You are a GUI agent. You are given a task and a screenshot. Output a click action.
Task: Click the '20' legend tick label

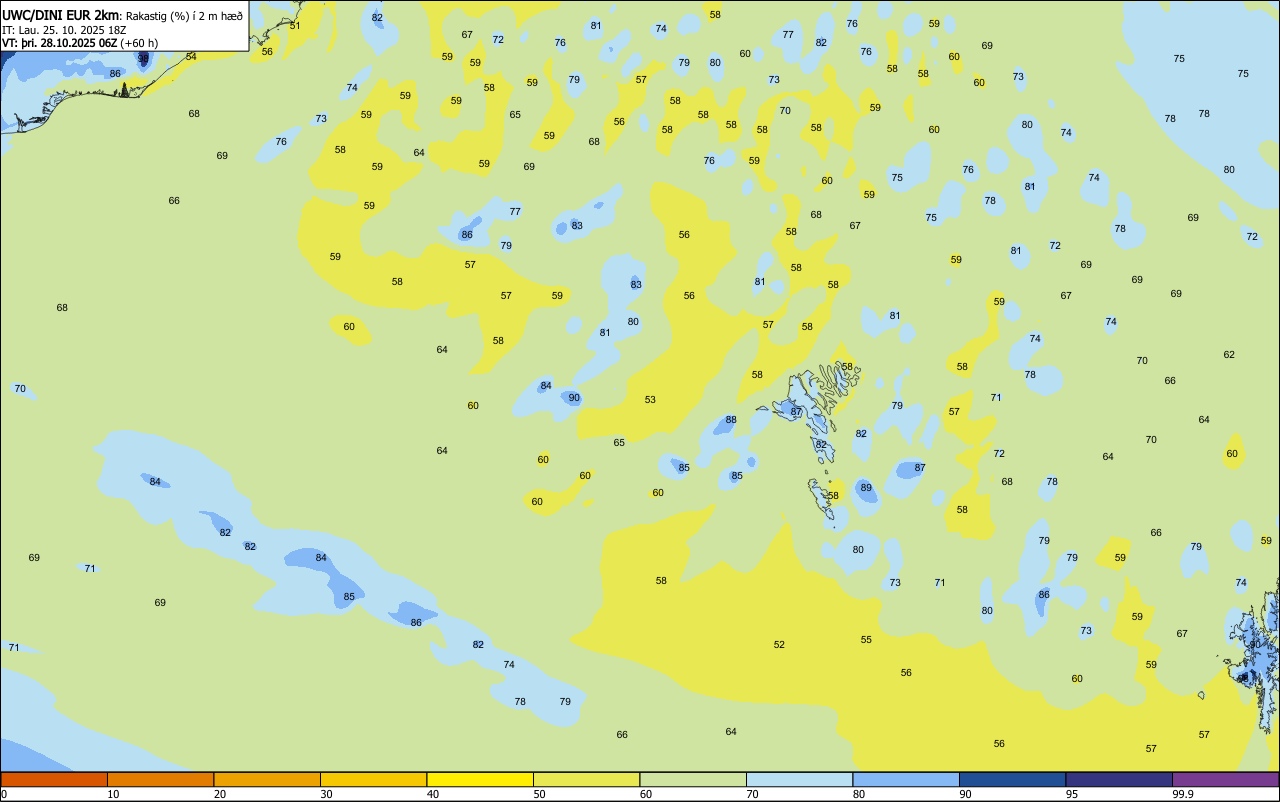220,794
